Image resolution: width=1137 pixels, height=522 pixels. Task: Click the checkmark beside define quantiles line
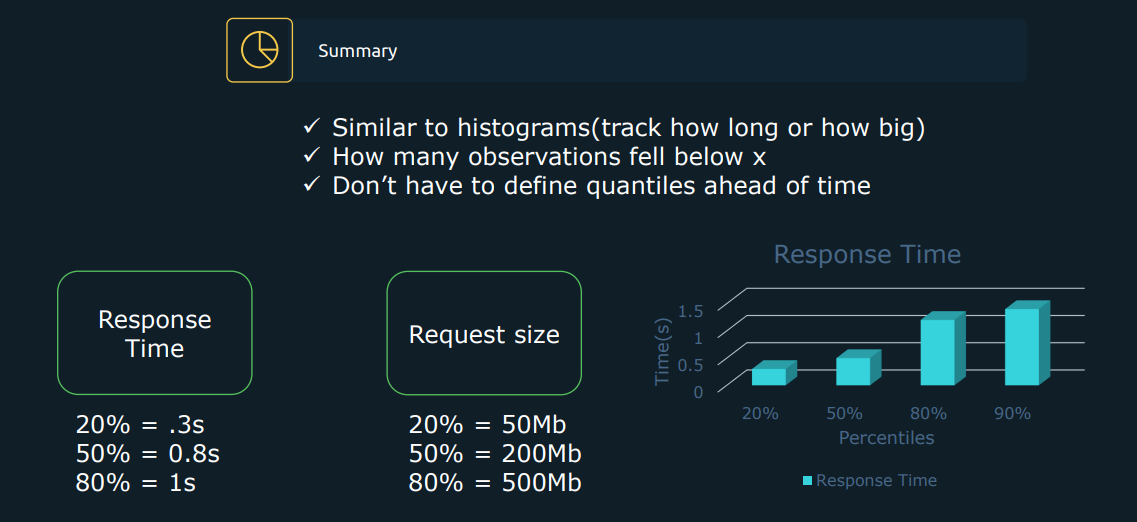tap(312, 184)
